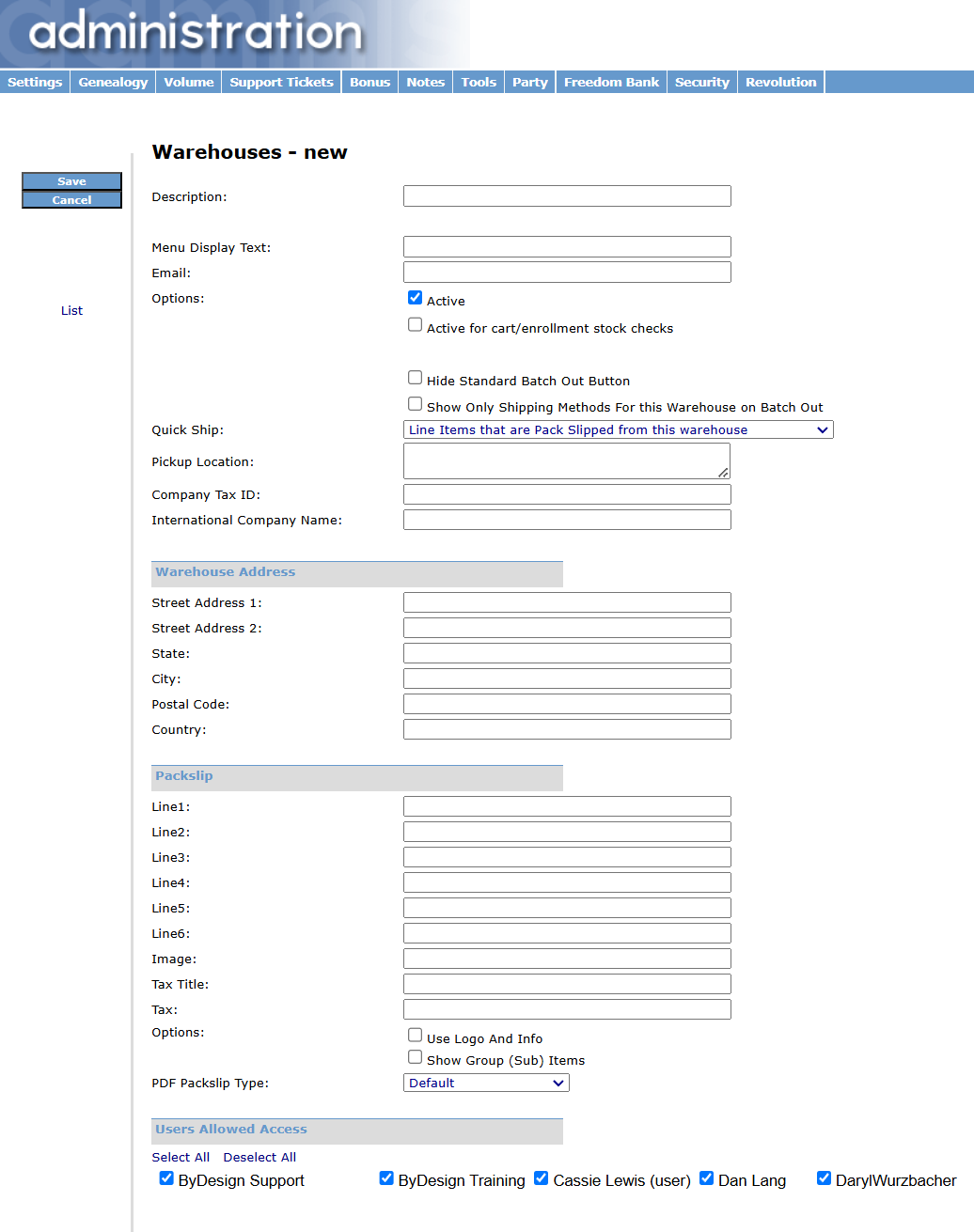Click the Save button
The width and height of the screenshot is (974, 1232).
coord(71,181)
